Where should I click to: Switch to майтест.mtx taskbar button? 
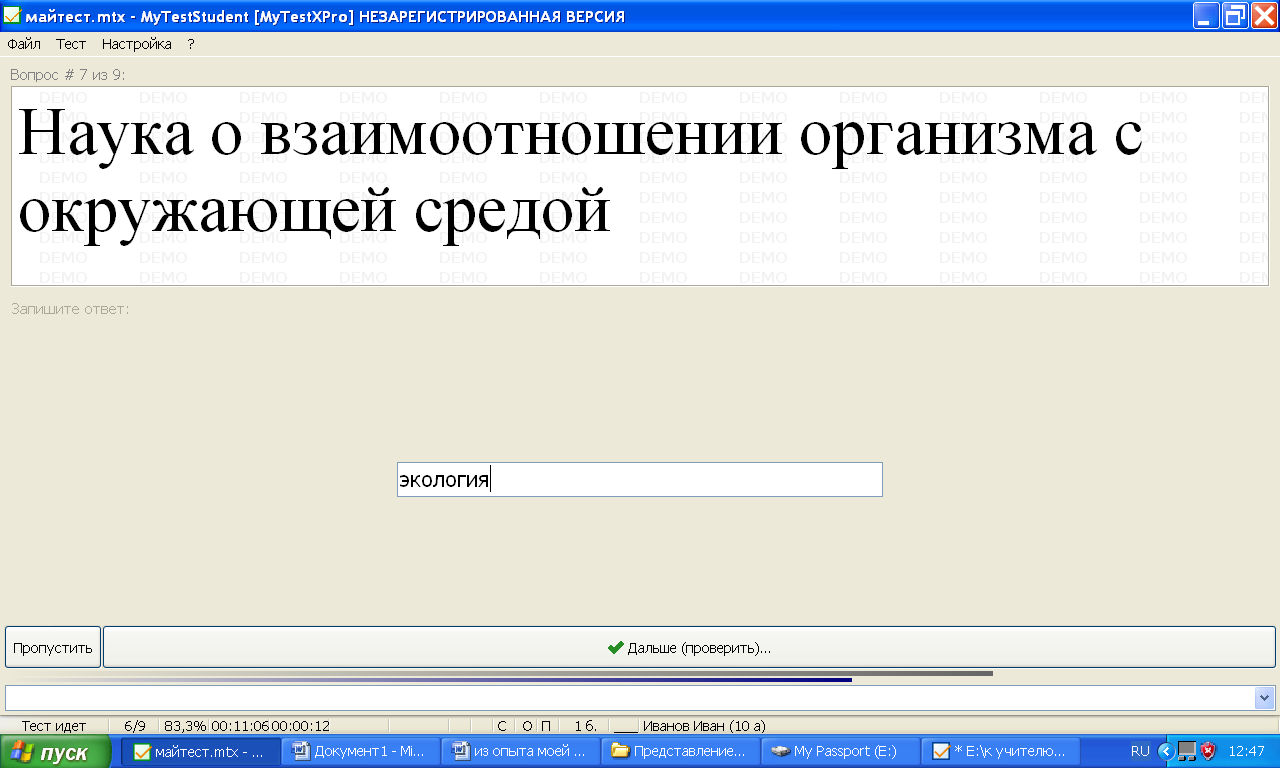[201, 751]
